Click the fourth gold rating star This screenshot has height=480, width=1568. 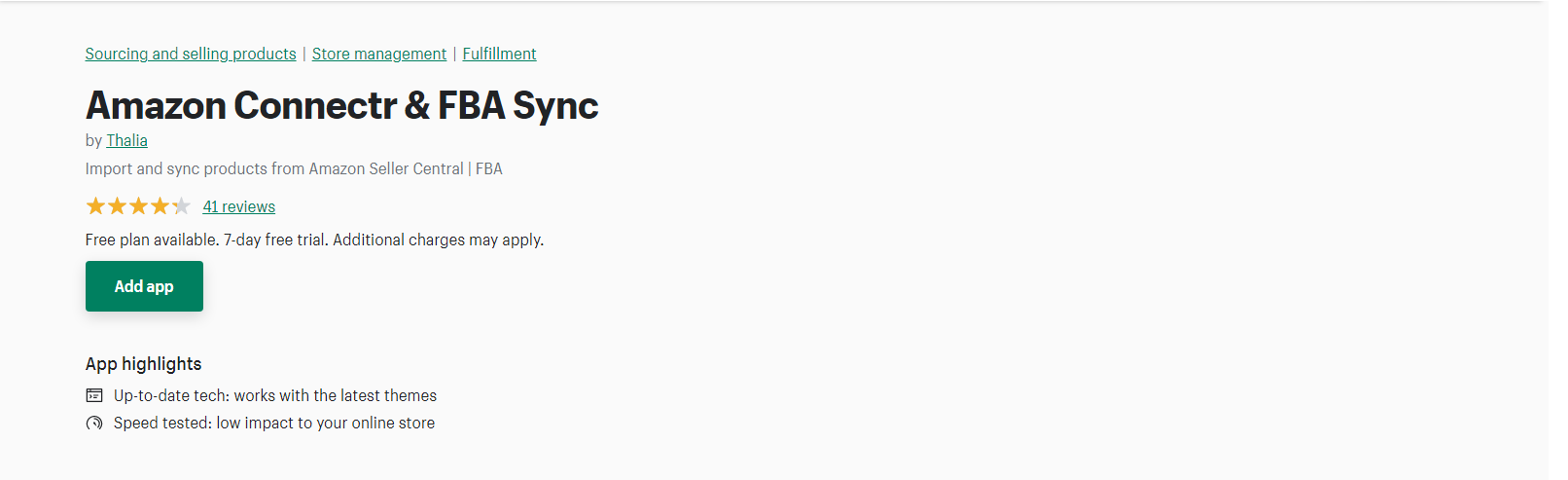160,205
